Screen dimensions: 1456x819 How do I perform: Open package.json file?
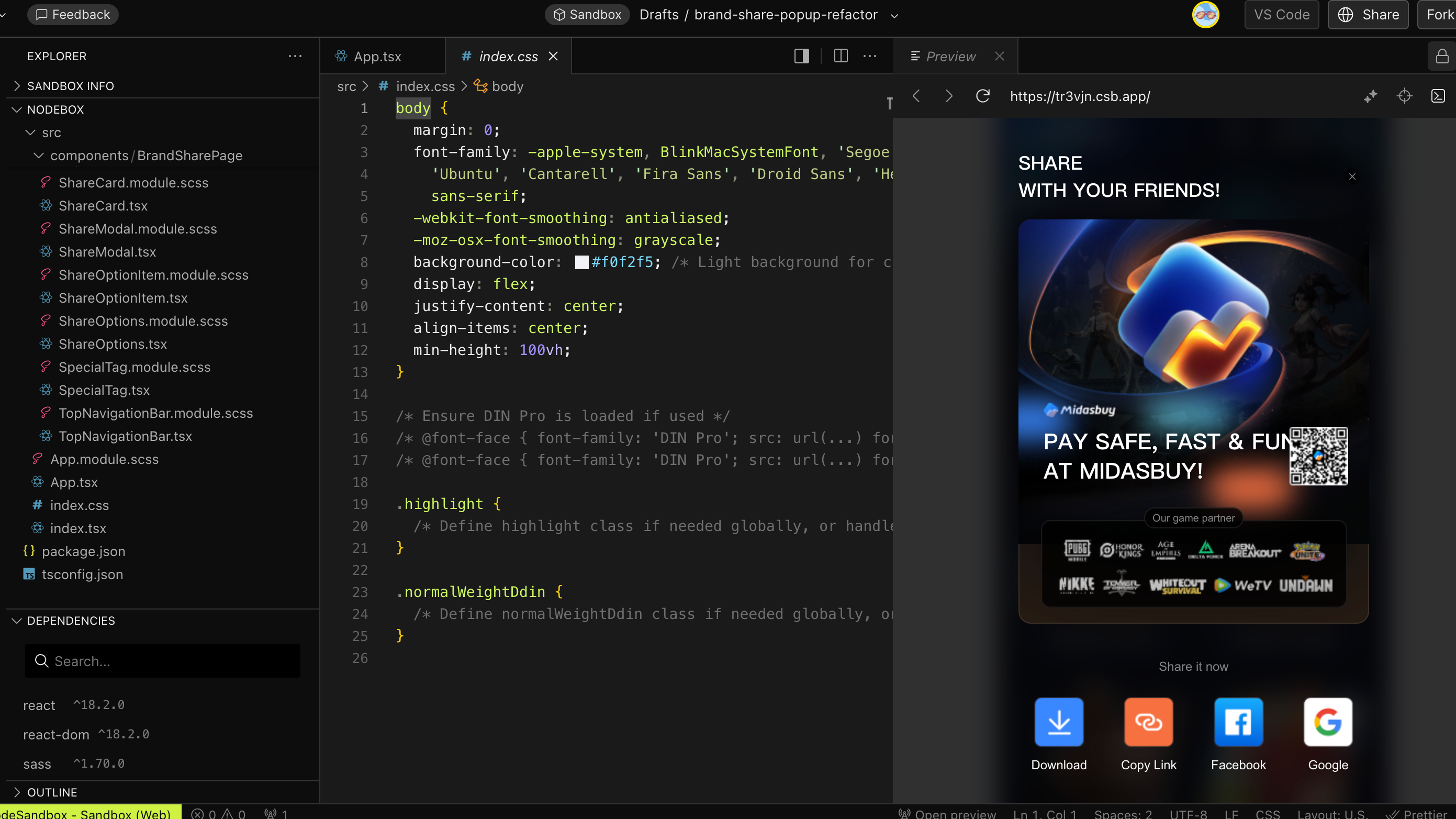[x=83, y=551]
